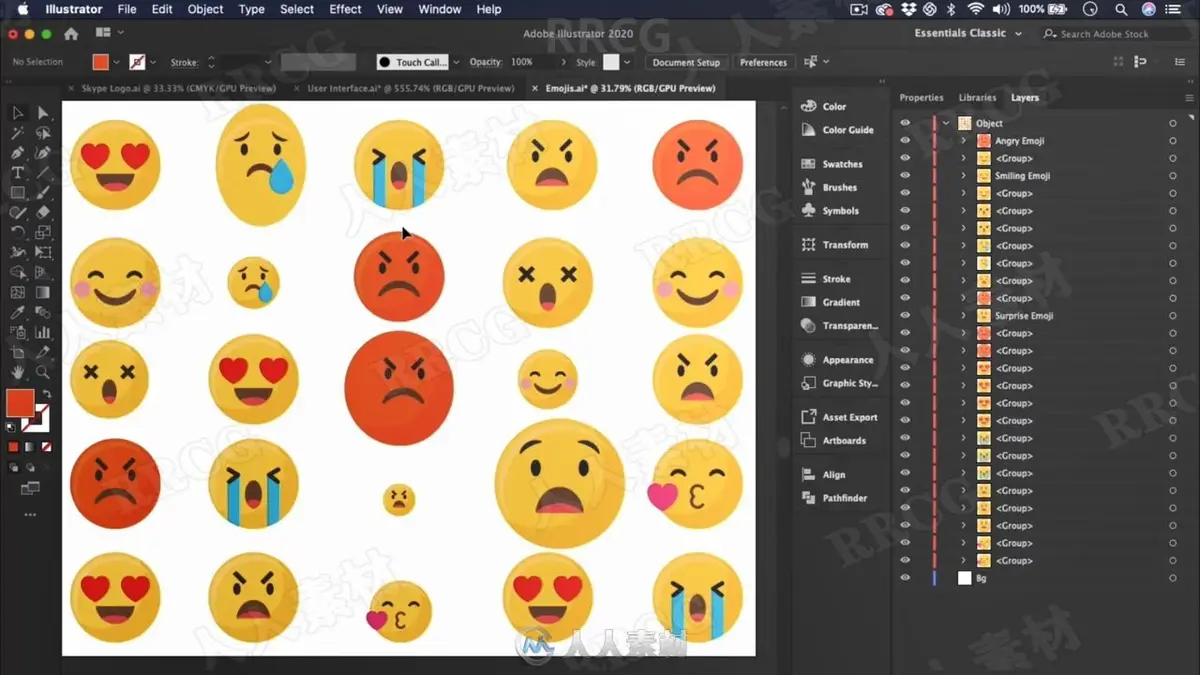1200x675 pixels.
Task: Toggle visibility of Angry Emoji layer
Action: [905, 141]
